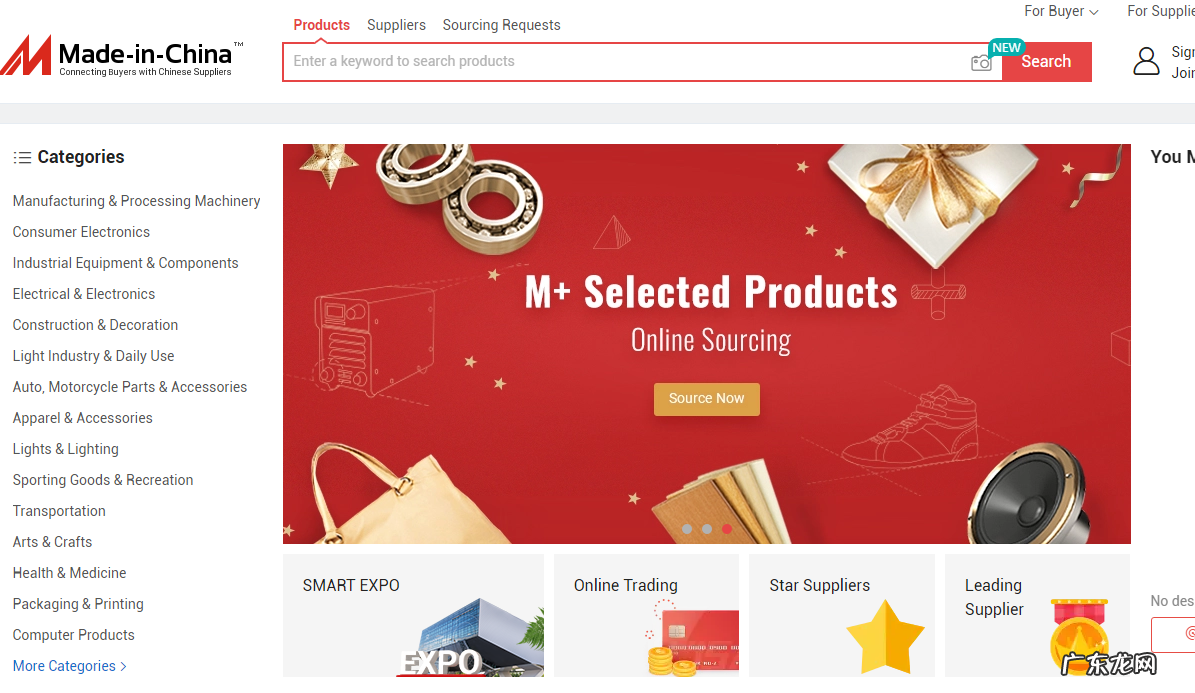The image size is (1195, 693).
Task: Open the Consumer Electronics category
Action: (81, 232)
